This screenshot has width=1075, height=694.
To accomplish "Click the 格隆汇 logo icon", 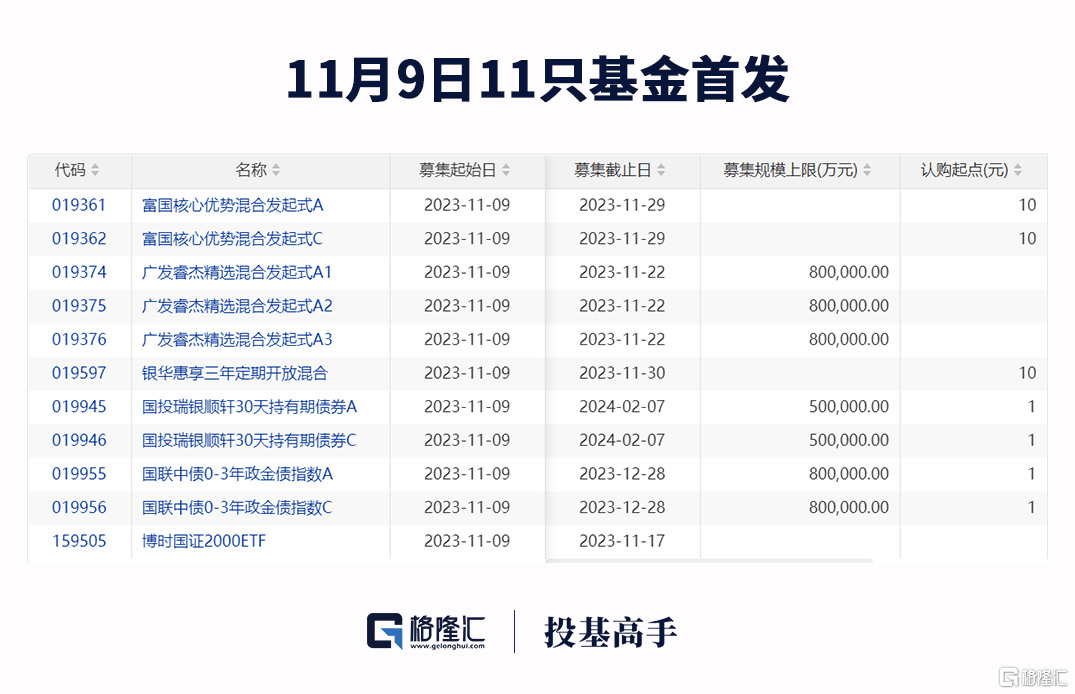I will [386, 632].
